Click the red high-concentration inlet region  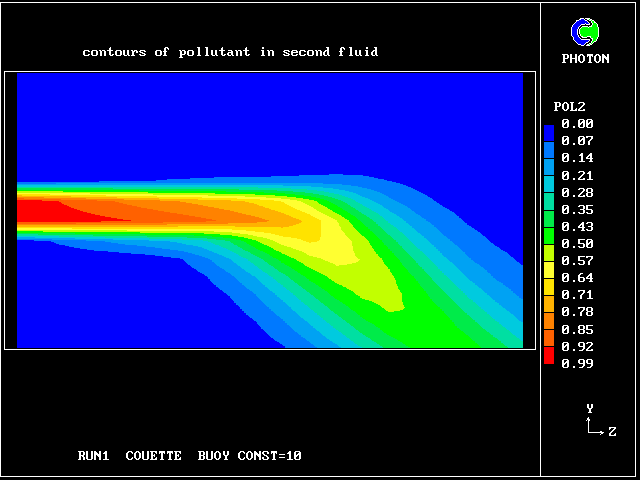tap(45, 211)
